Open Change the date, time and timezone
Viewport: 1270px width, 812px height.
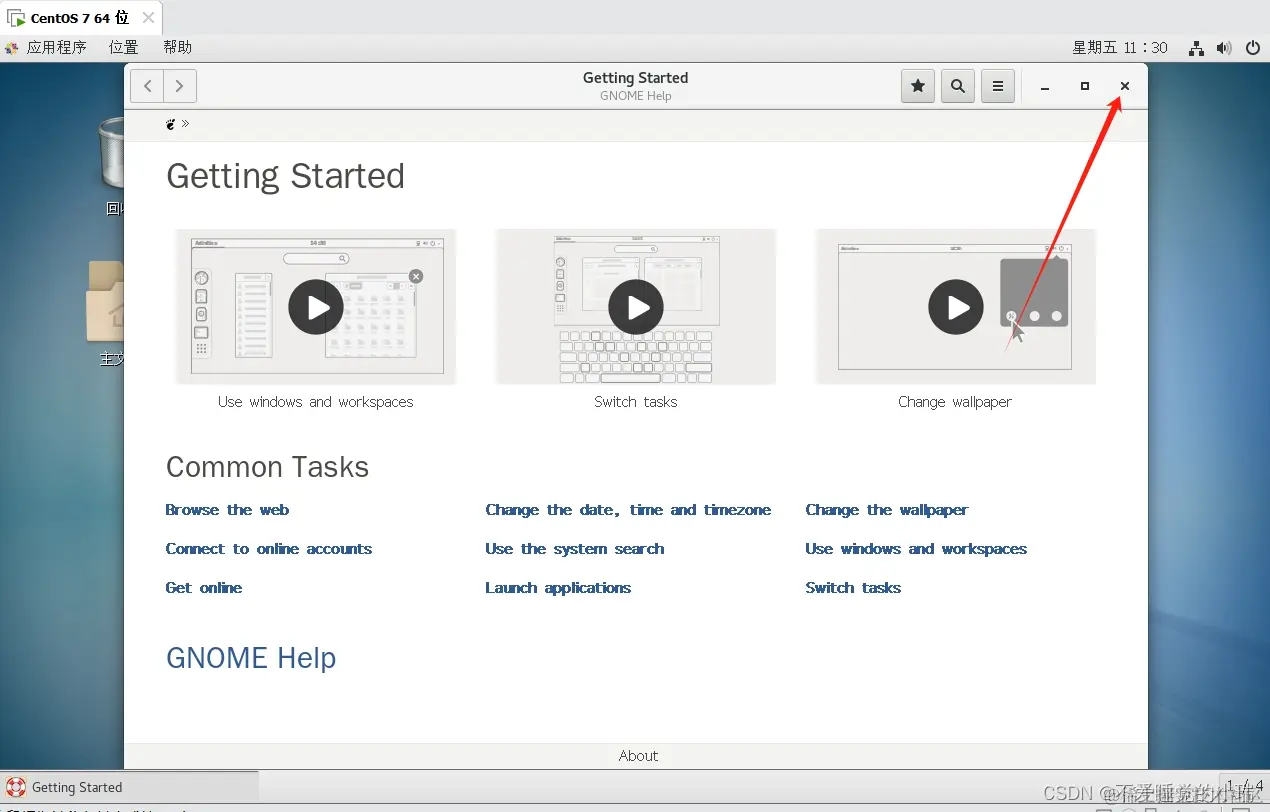[628, 510]
